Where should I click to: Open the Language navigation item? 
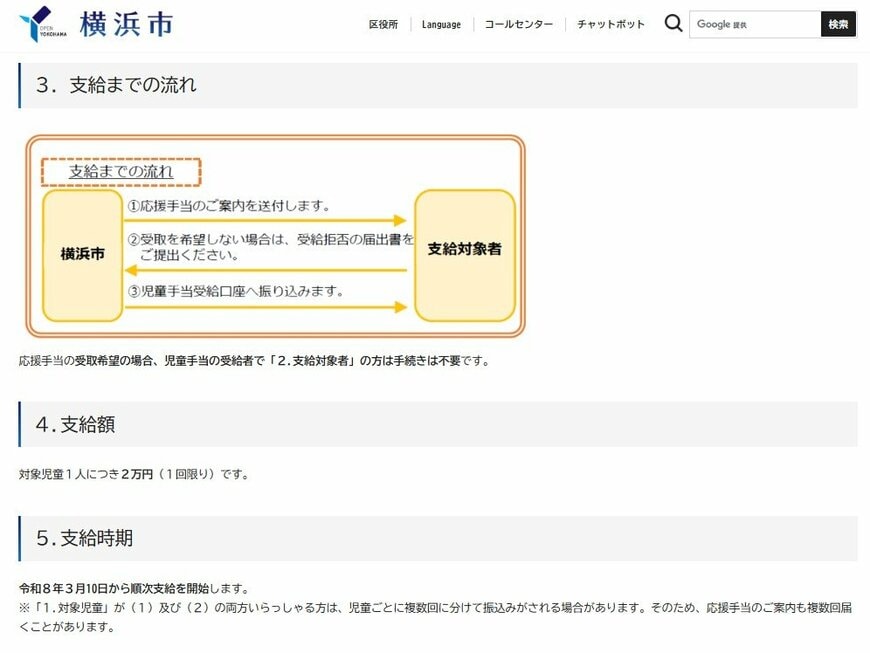pos(441,23)
